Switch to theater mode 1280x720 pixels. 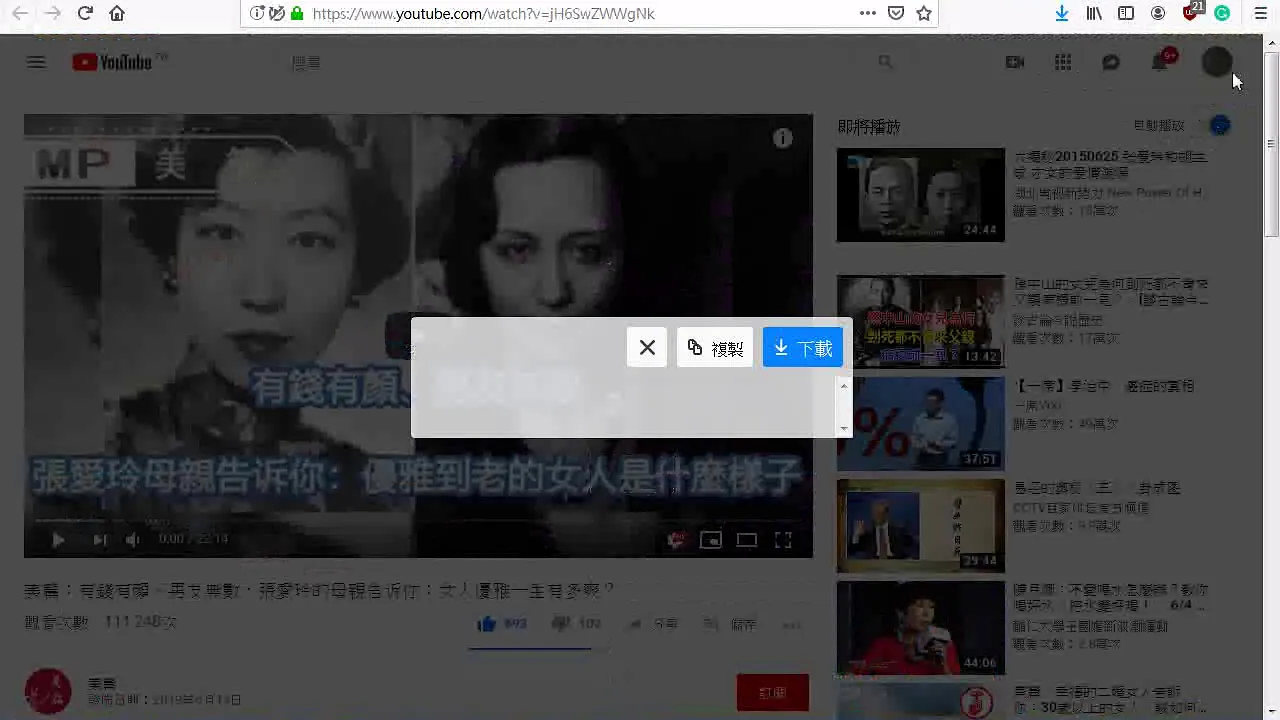pos(747,540)
